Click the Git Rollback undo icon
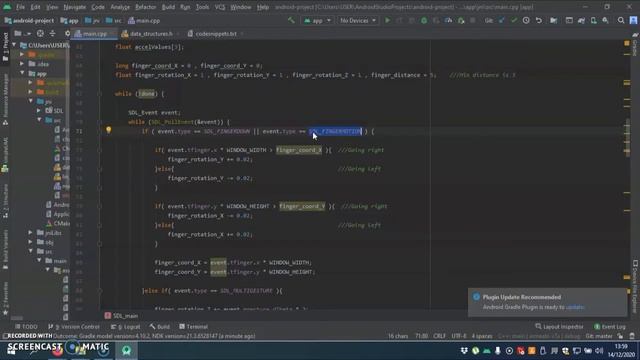This screenshot has height=360, width=640. 539,20
